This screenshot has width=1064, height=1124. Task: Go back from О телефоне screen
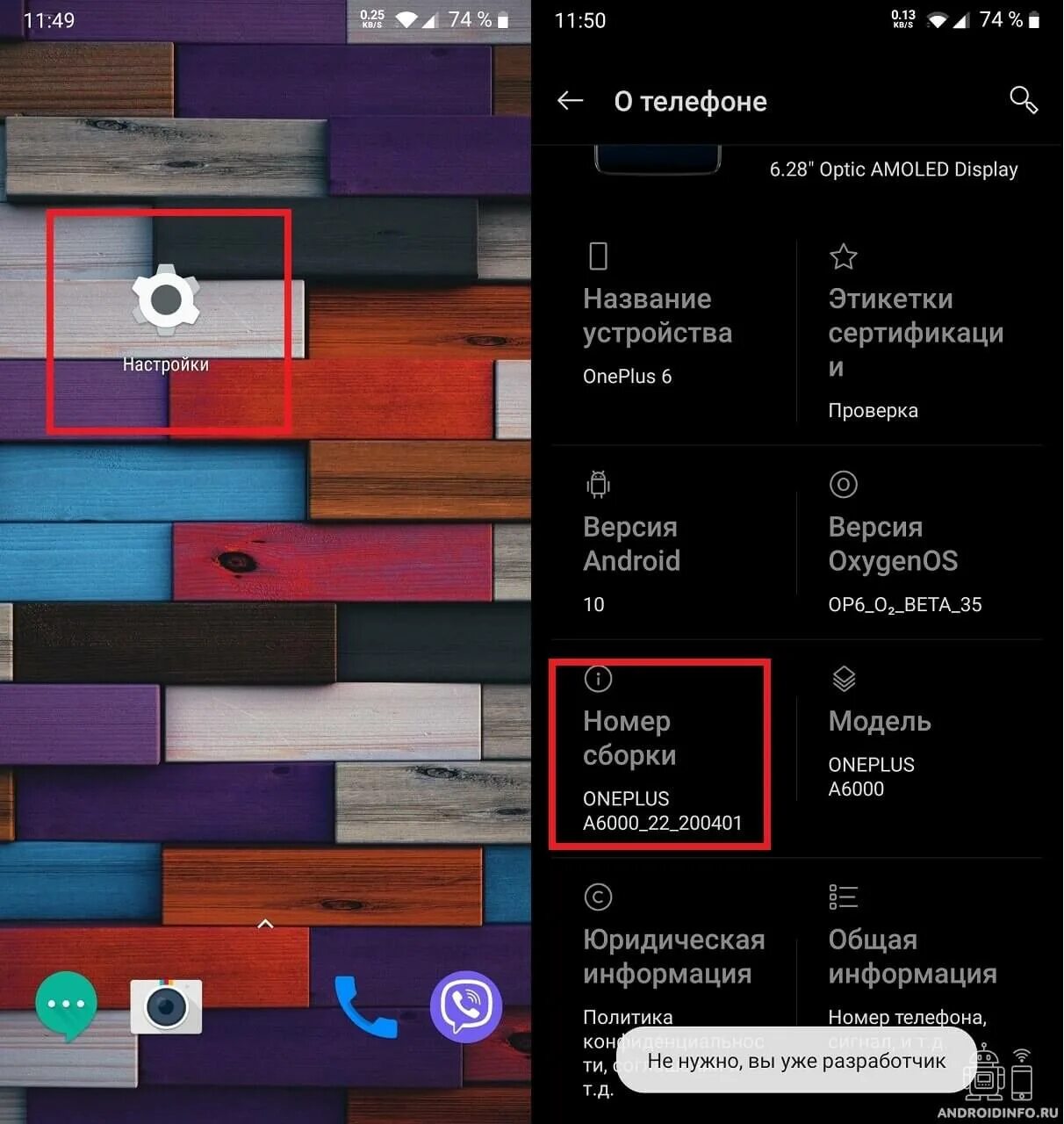(571, 101)
